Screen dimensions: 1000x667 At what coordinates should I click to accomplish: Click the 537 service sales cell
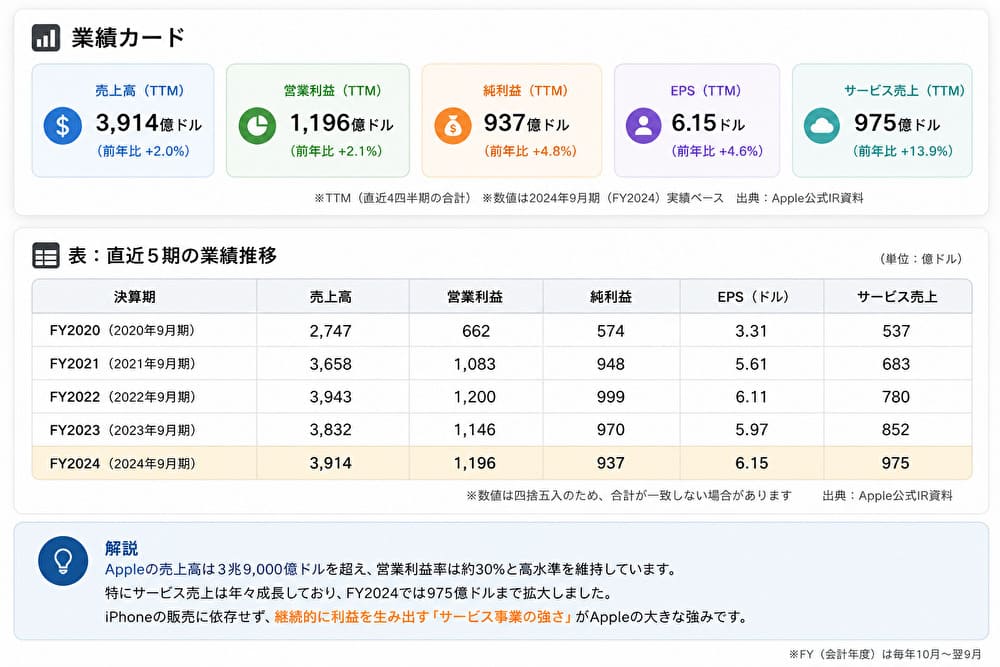pos(896,331)
